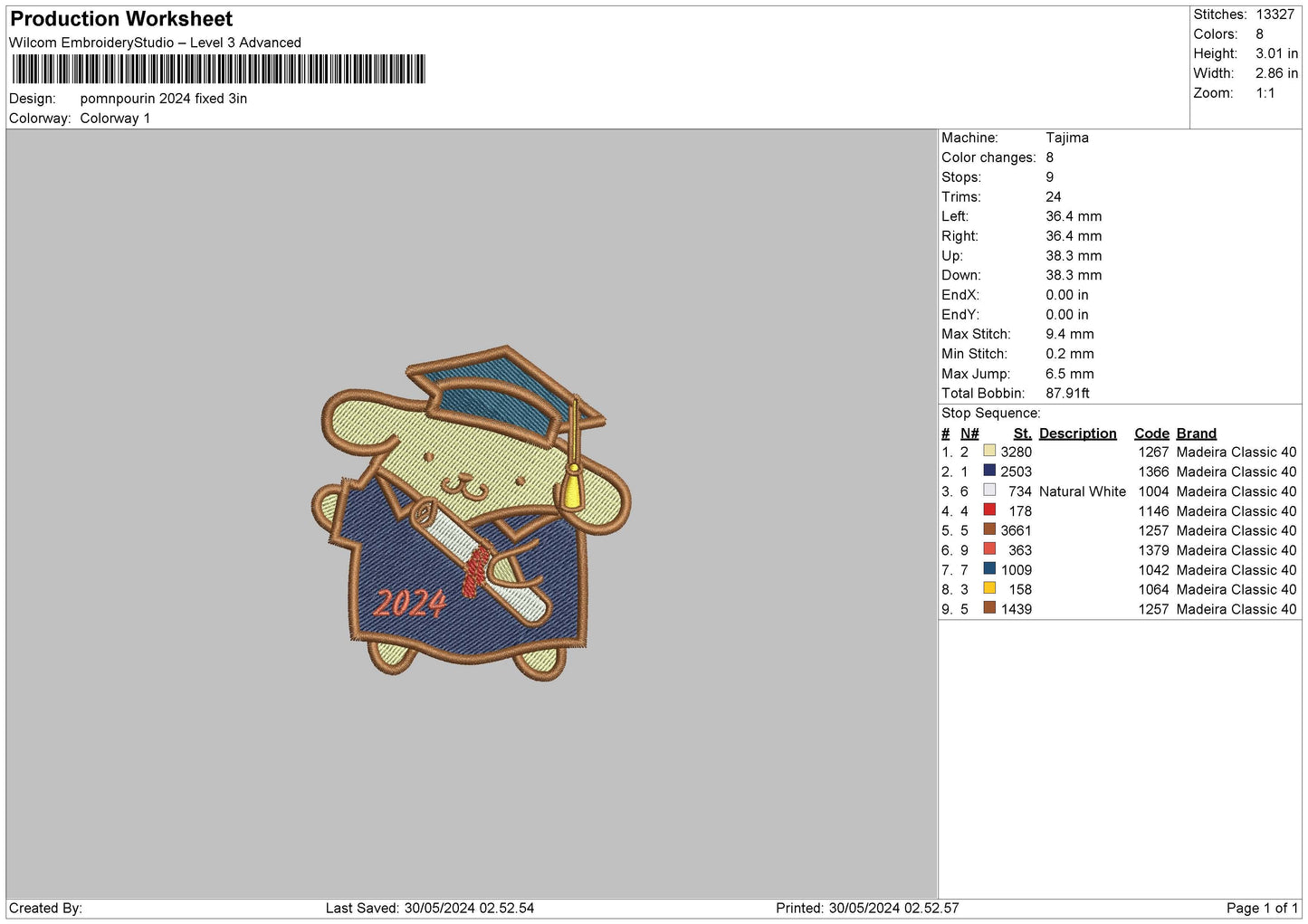The image size is (1308, 924).
Task: Click the Production Worksheet title
Action: [x=121, y=19]
